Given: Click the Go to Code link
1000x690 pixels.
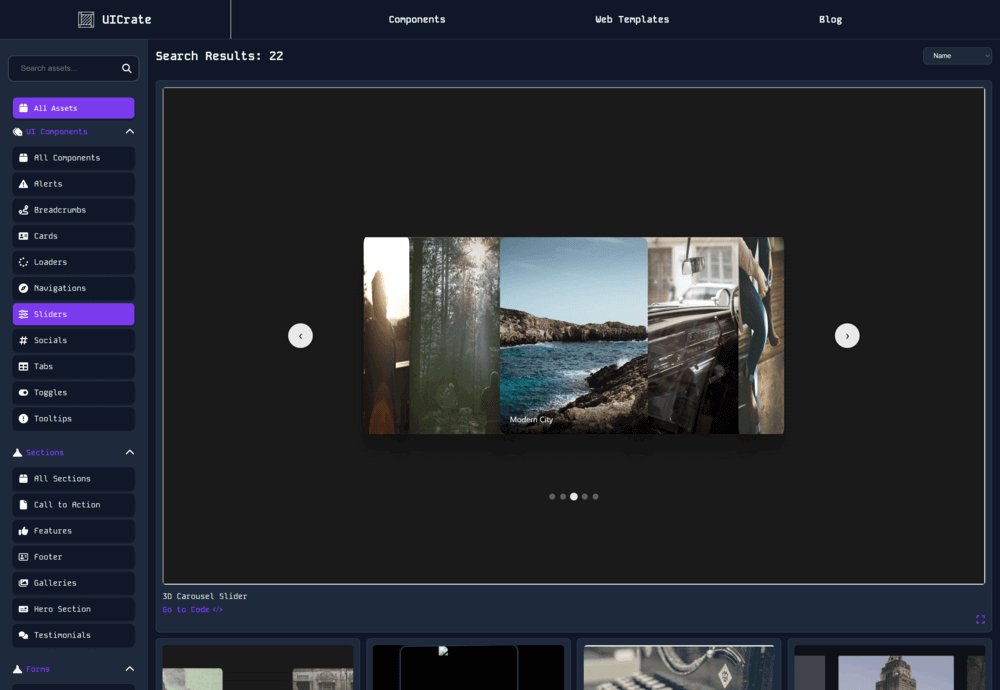Looking at the screenshot, I should [x=193, y=610].
